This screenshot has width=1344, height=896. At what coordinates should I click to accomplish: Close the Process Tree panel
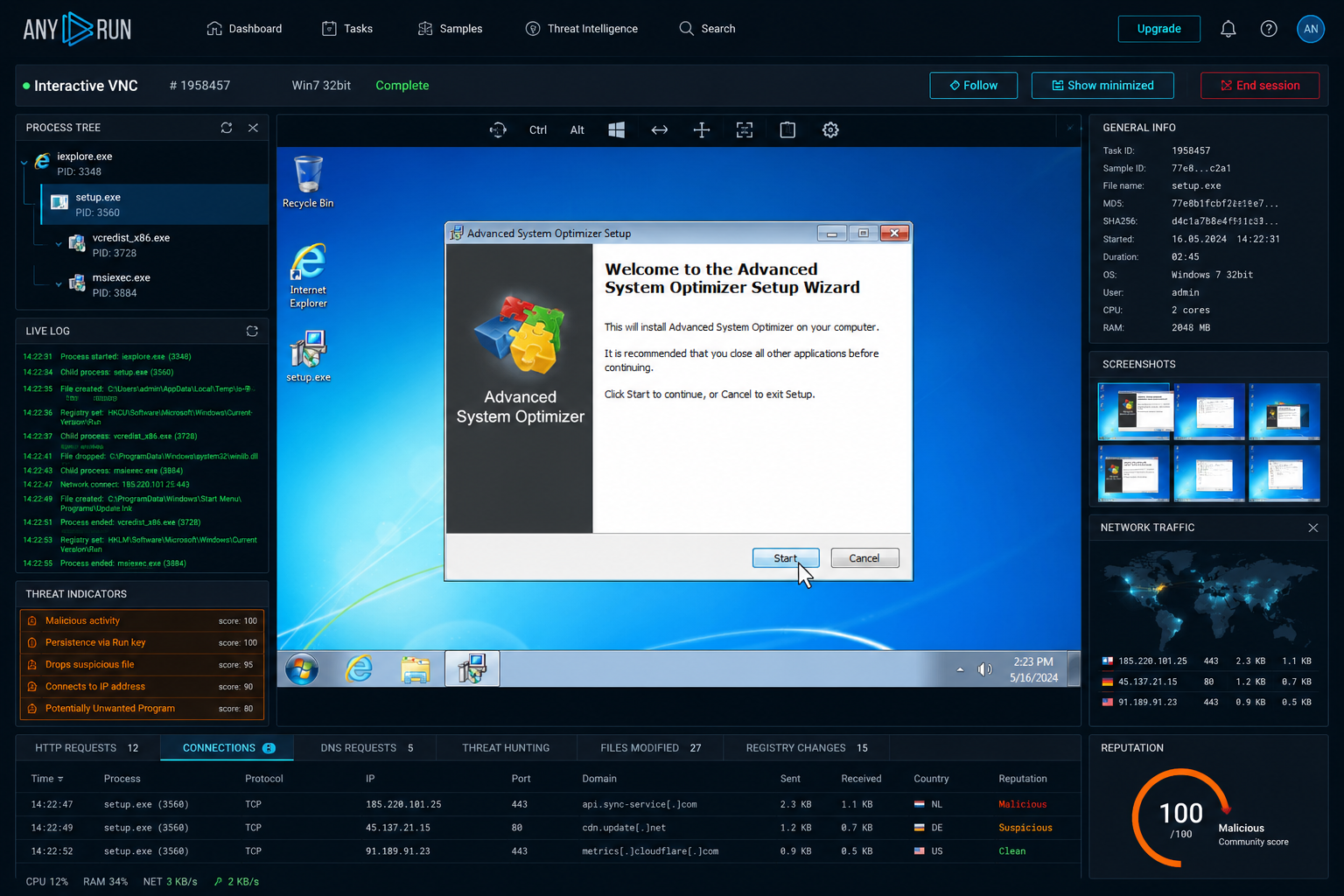[x=253, y=128]
